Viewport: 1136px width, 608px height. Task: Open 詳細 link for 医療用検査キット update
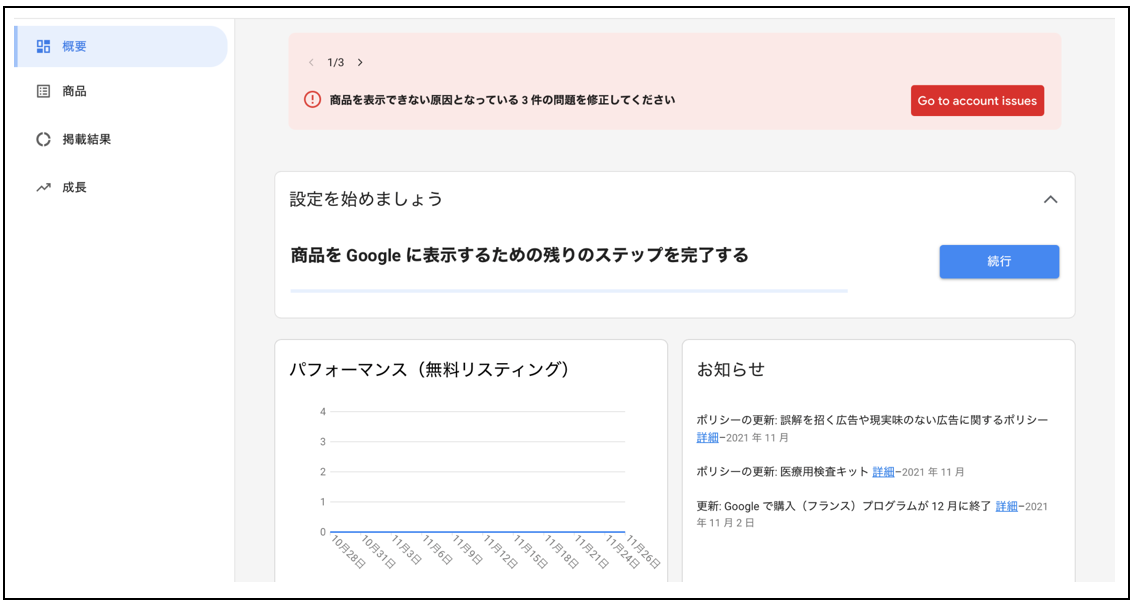883,472
